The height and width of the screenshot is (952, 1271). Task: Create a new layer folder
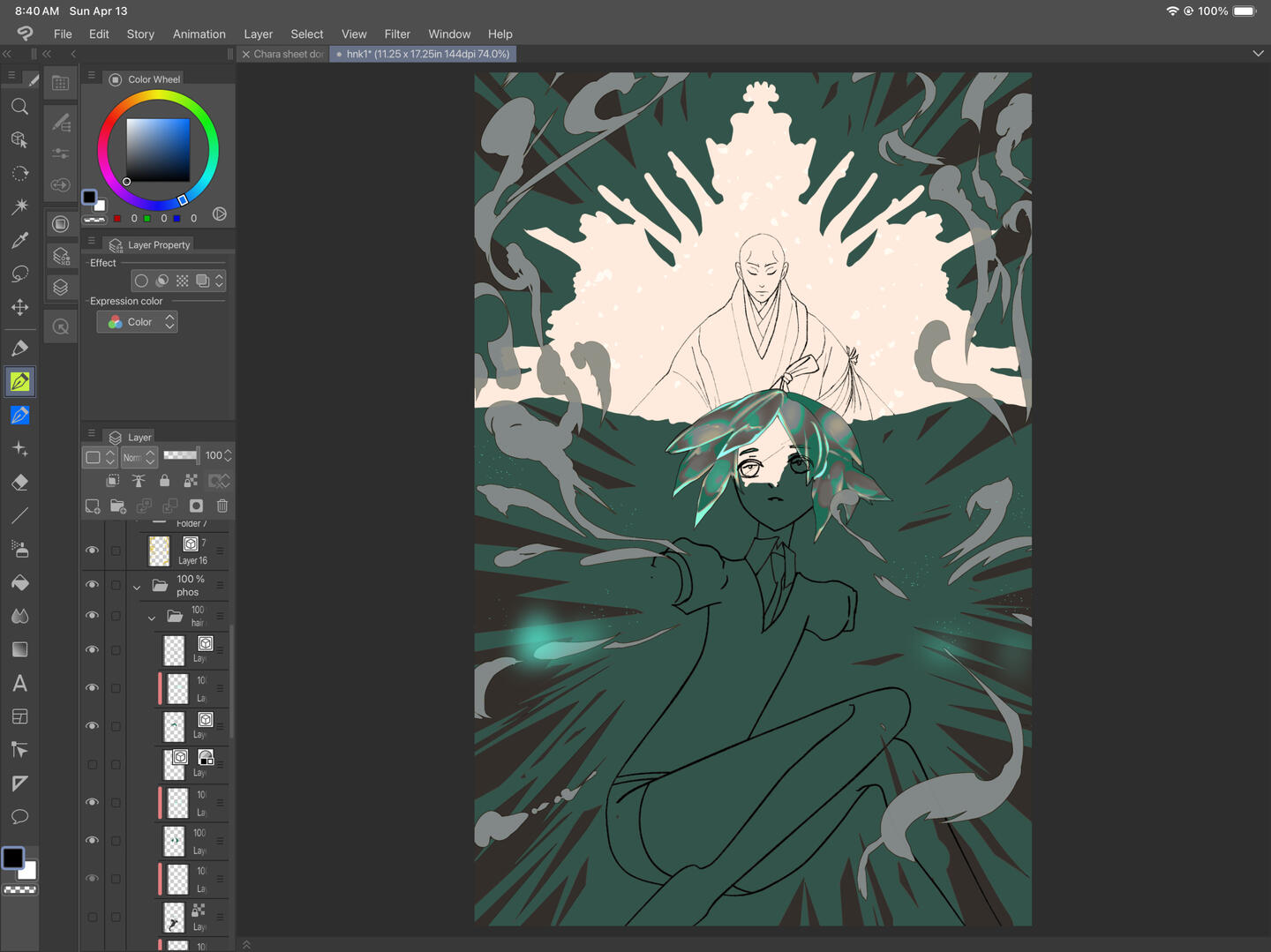(x=117, y=506)
